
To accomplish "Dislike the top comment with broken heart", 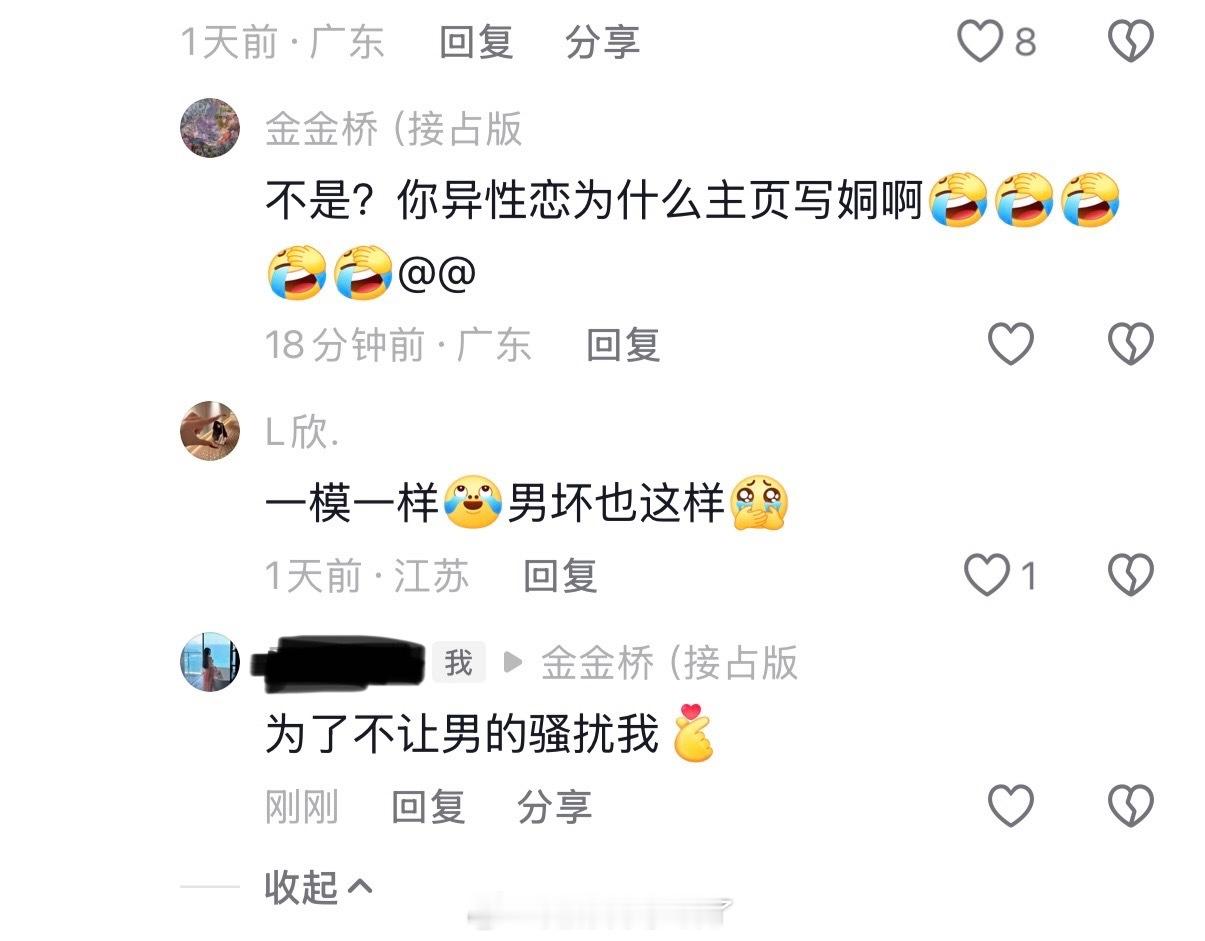I will [x=1131, y=42].
